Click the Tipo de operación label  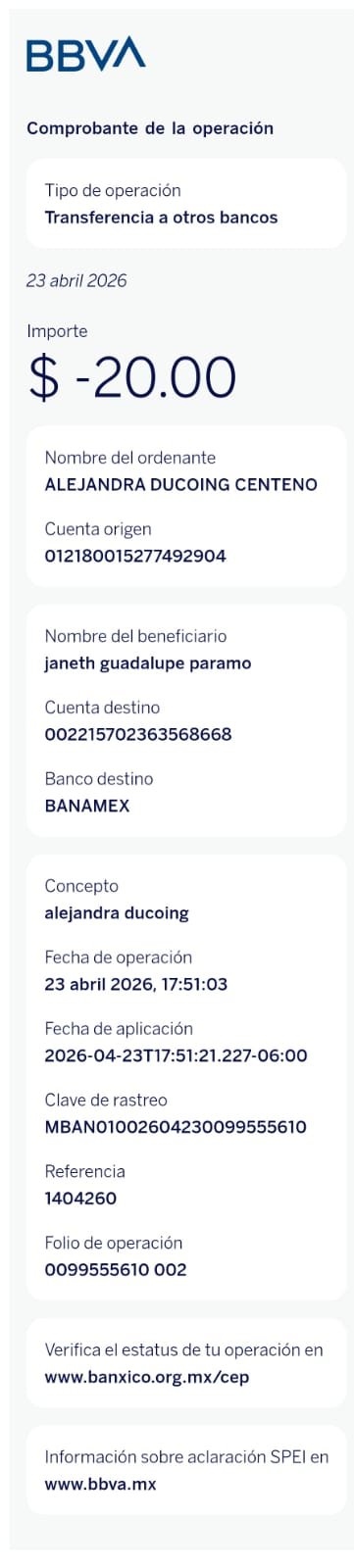coord(113,190)
